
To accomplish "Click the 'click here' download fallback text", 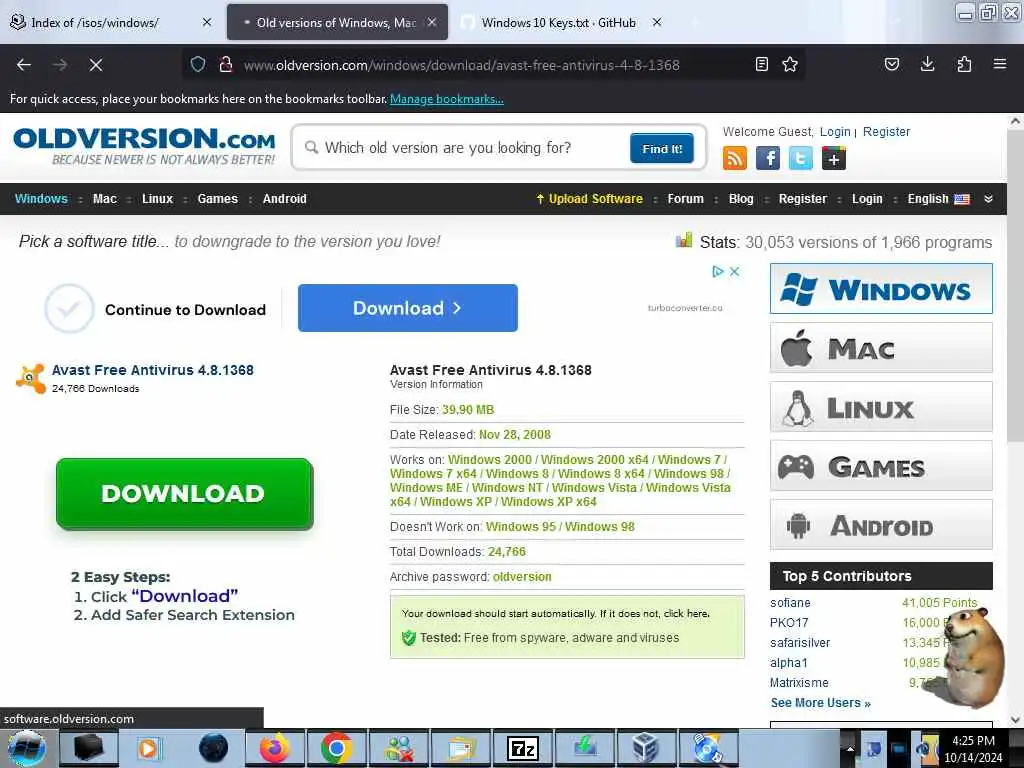I will coord(686,614).
